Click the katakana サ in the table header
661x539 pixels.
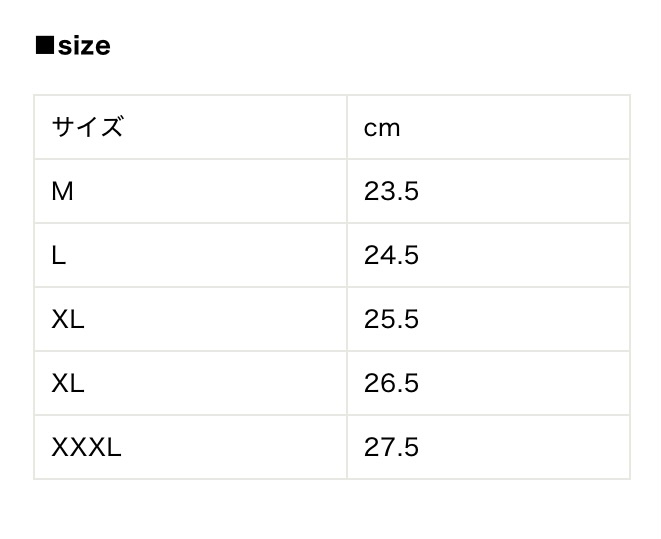point(64,128)
